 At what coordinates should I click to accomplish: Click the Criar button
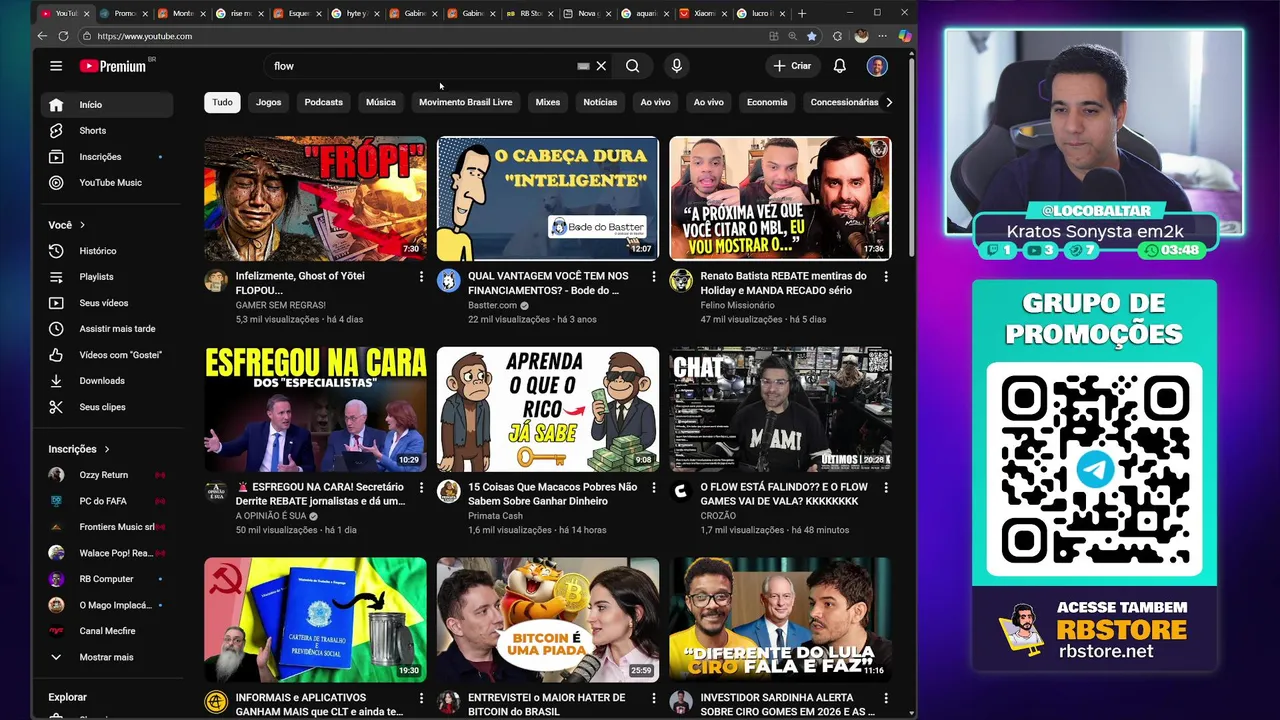pos(792,66)
